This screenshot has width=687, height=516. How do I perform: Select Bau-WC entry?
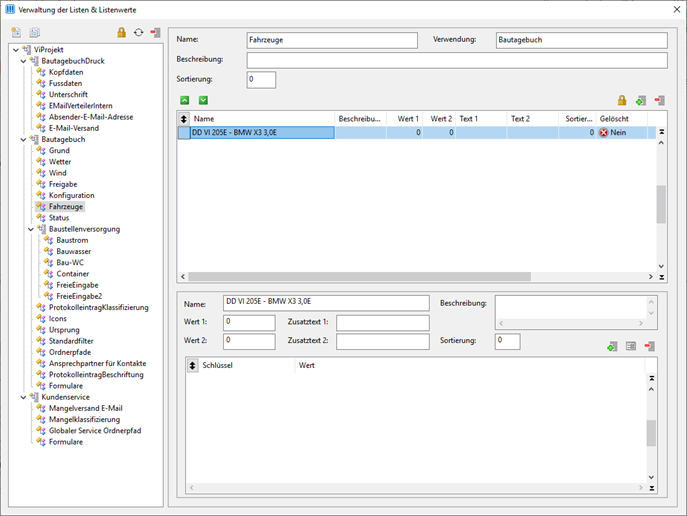70,263
